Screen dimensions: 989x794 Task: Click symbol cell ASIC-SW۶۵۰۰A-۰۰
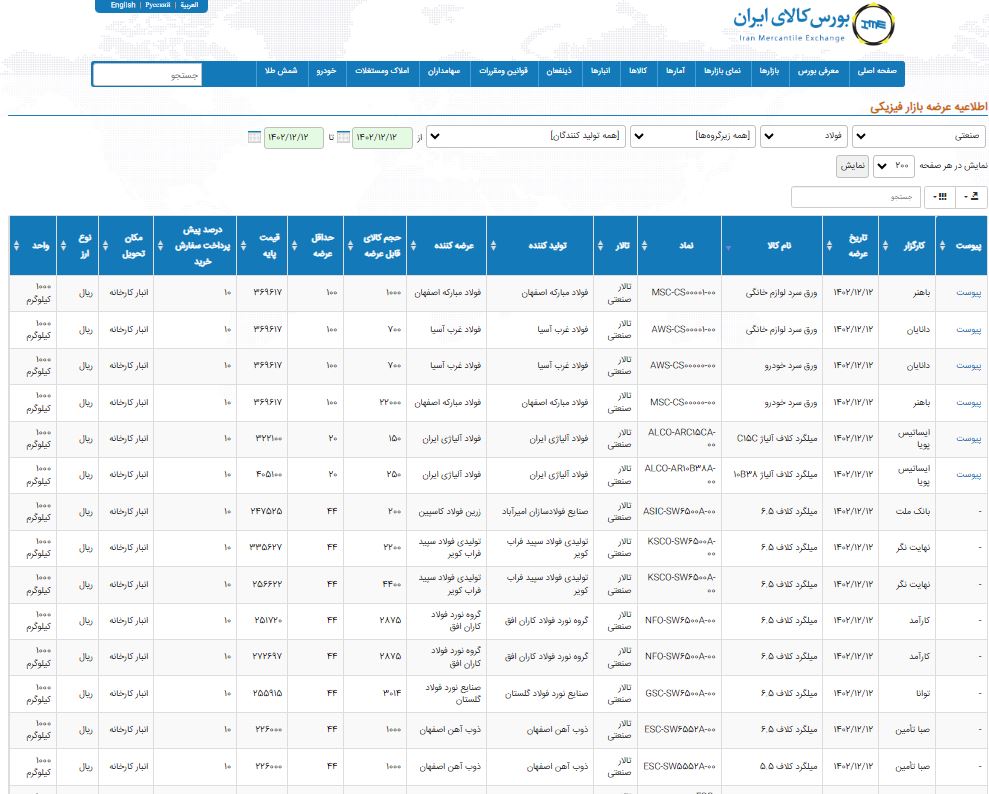[x=679, y=511]
